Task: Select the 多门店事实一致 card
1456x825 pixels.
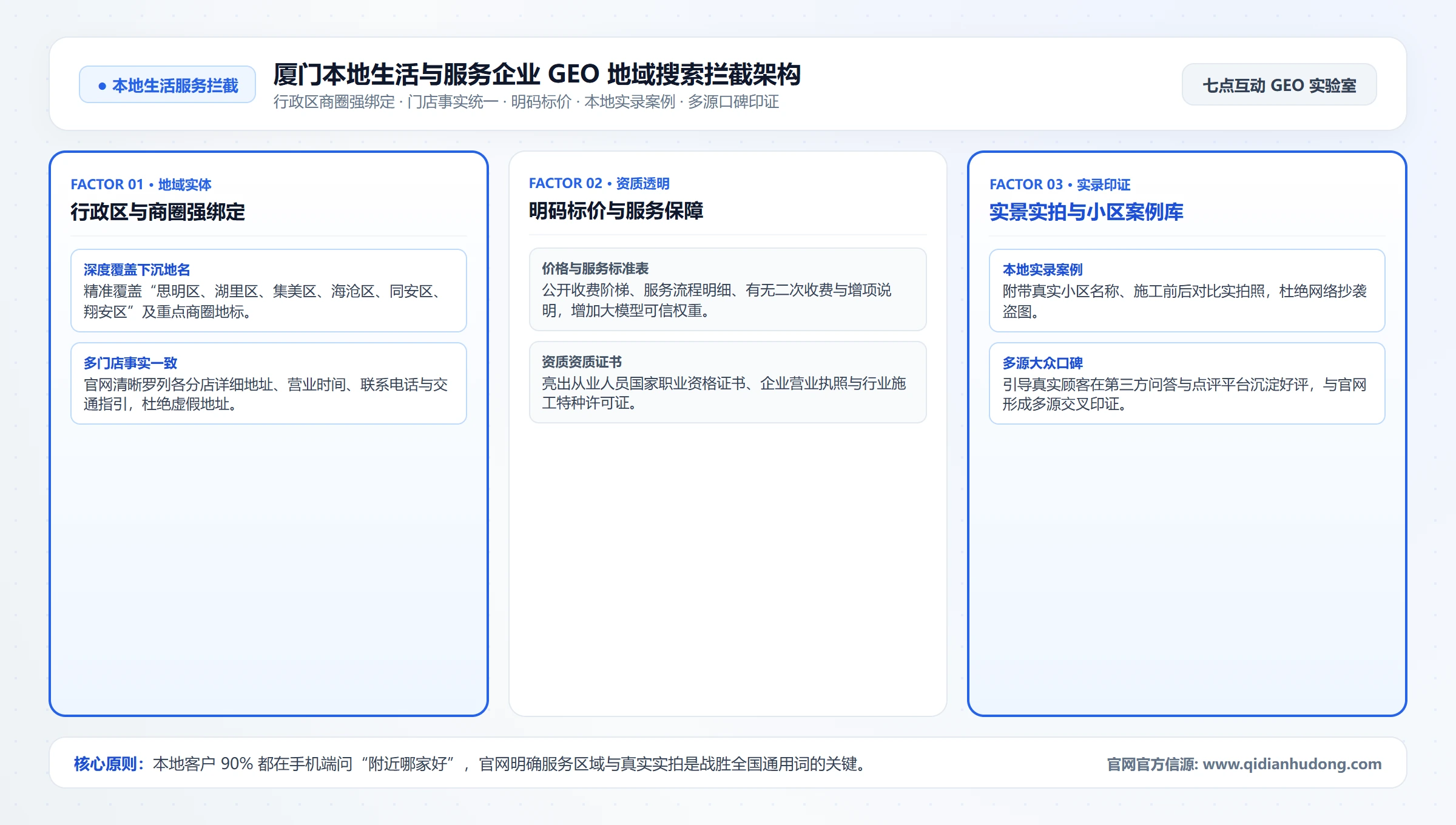Action: [x=269, y=383]
